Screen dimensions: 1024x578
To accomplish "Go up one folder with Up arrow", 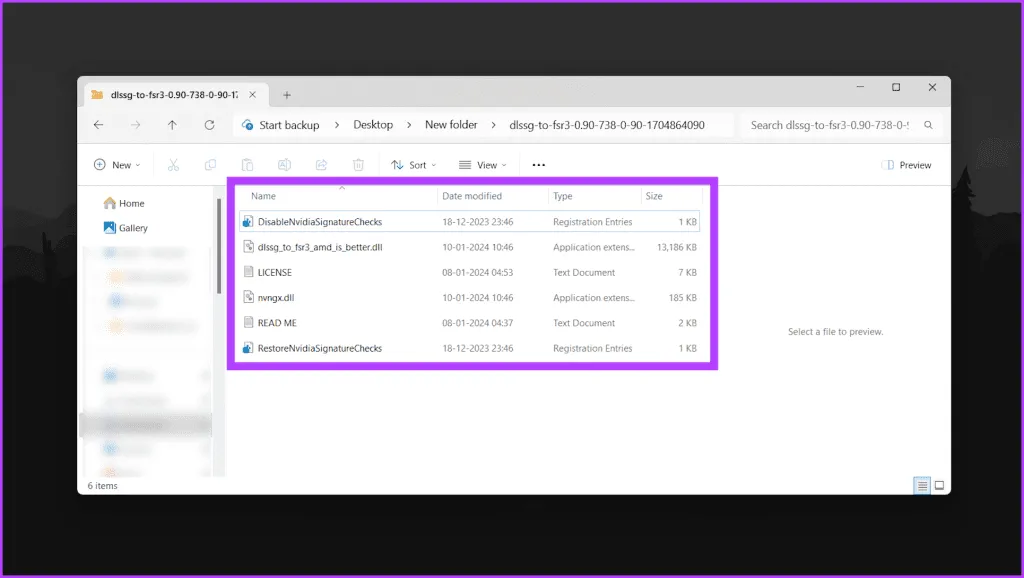I will click(x=172, y=125).
